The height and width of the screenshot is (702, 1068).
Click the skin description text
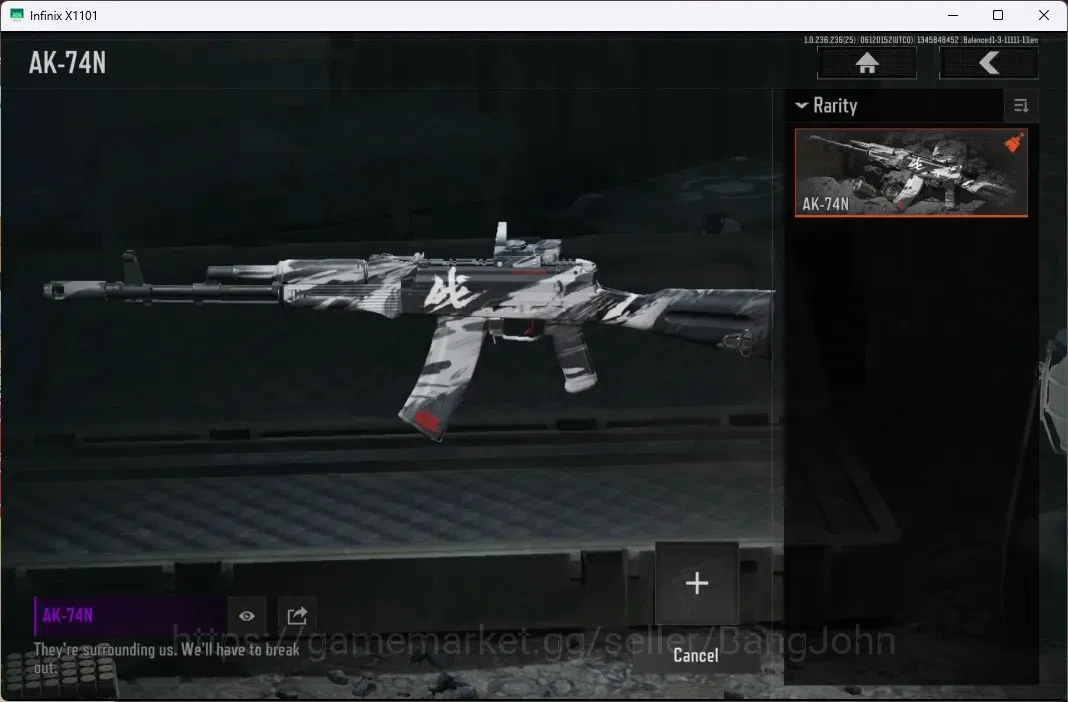click(x=166, y=658)
